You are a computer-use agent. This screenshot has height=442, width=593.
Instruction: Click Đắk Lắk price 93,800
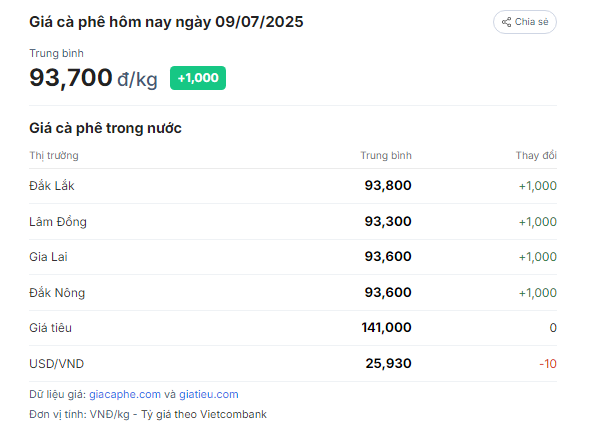388,186
